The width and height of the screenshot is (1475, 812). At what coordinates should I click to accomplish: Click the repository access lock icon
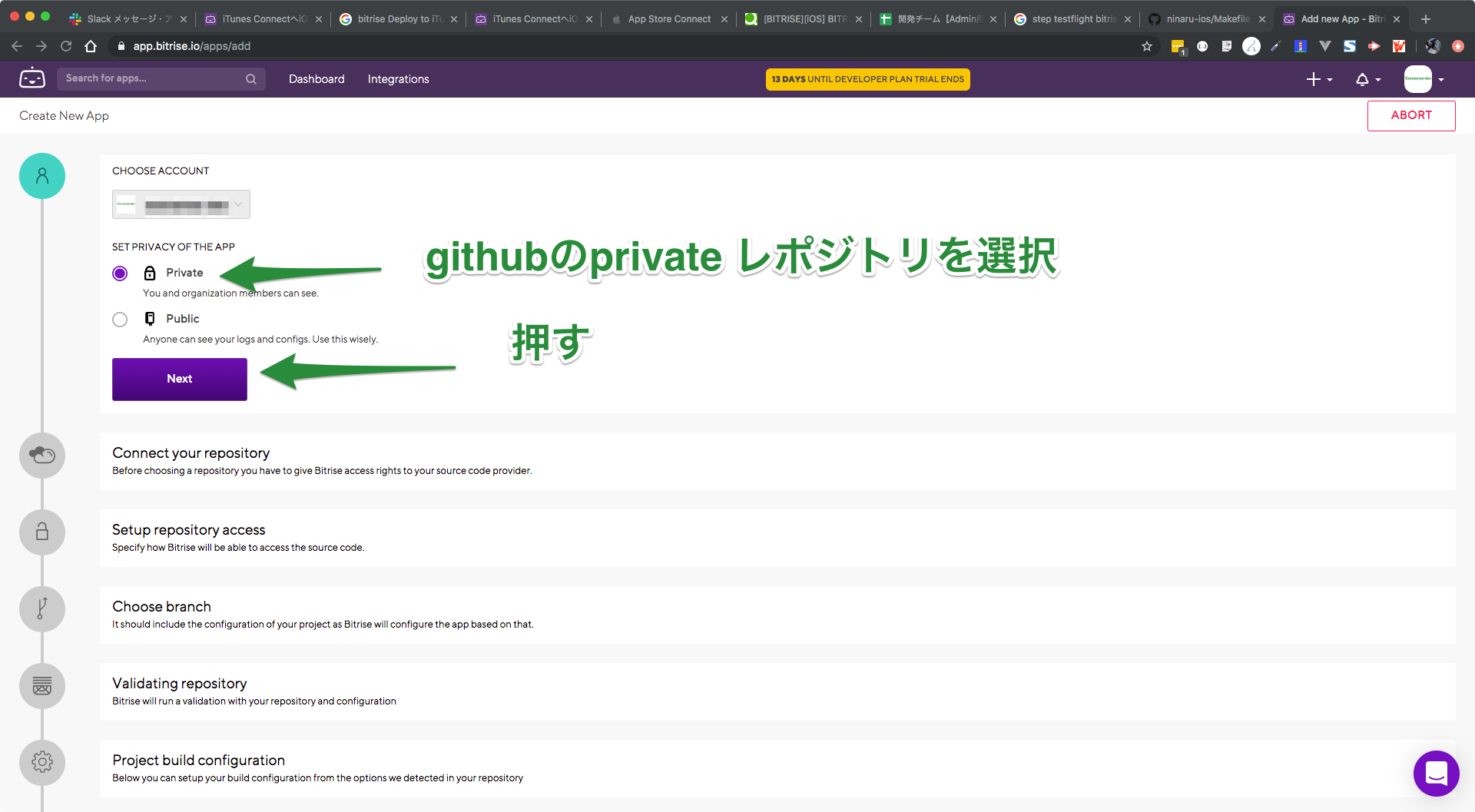click(42, 532)
